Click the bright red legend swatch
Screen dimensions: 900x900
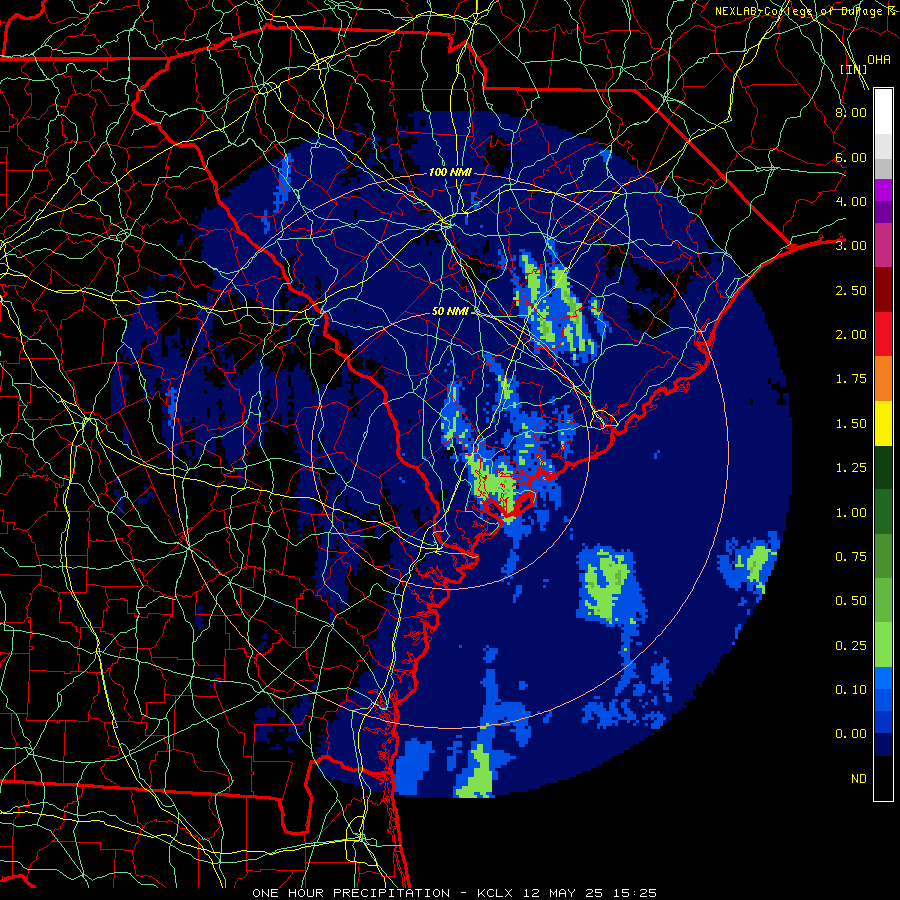(883, 334)
